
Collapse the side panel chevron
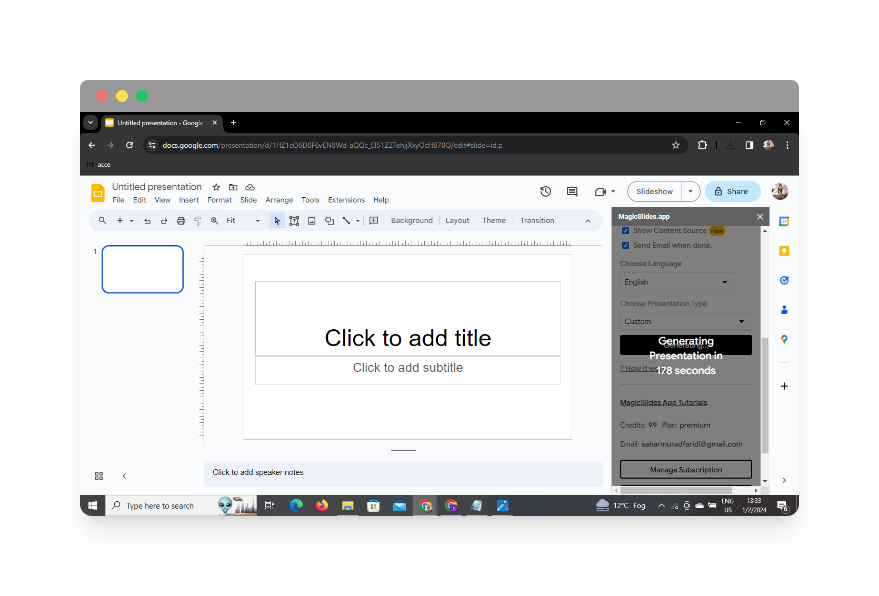tap(784, 481)
